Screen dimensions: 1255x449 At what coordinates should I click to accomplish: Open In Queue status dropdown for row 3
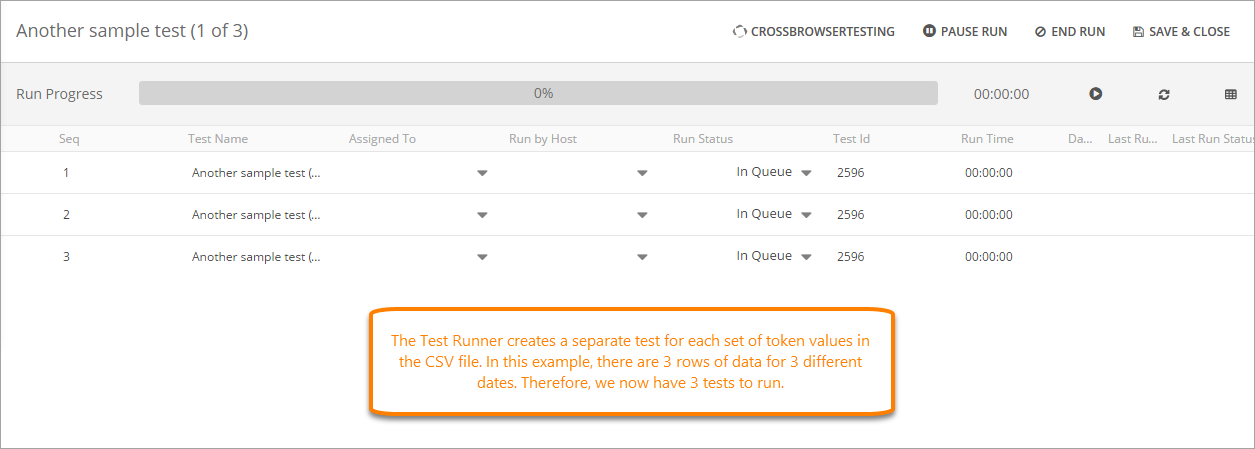click(x=806, y=257)
